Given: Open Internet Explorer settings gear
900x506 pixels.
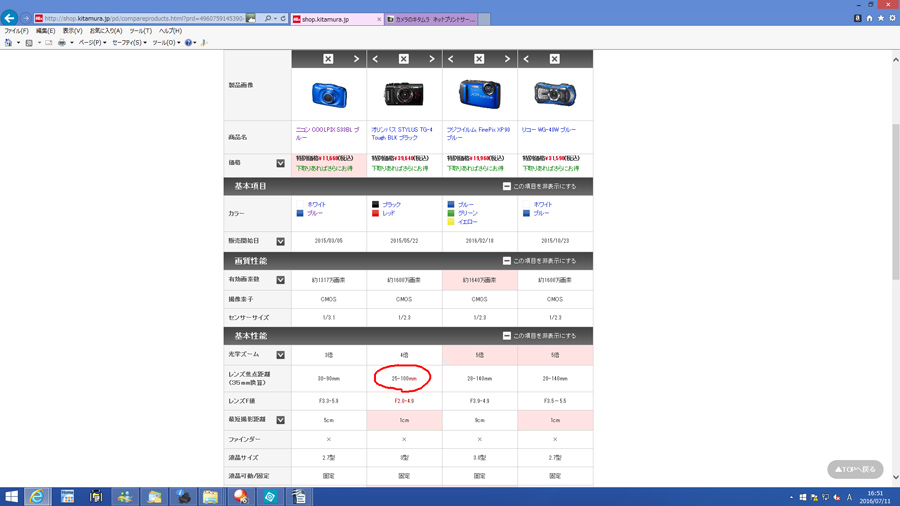Looking at the screenshot, I should tap(892, 18).
